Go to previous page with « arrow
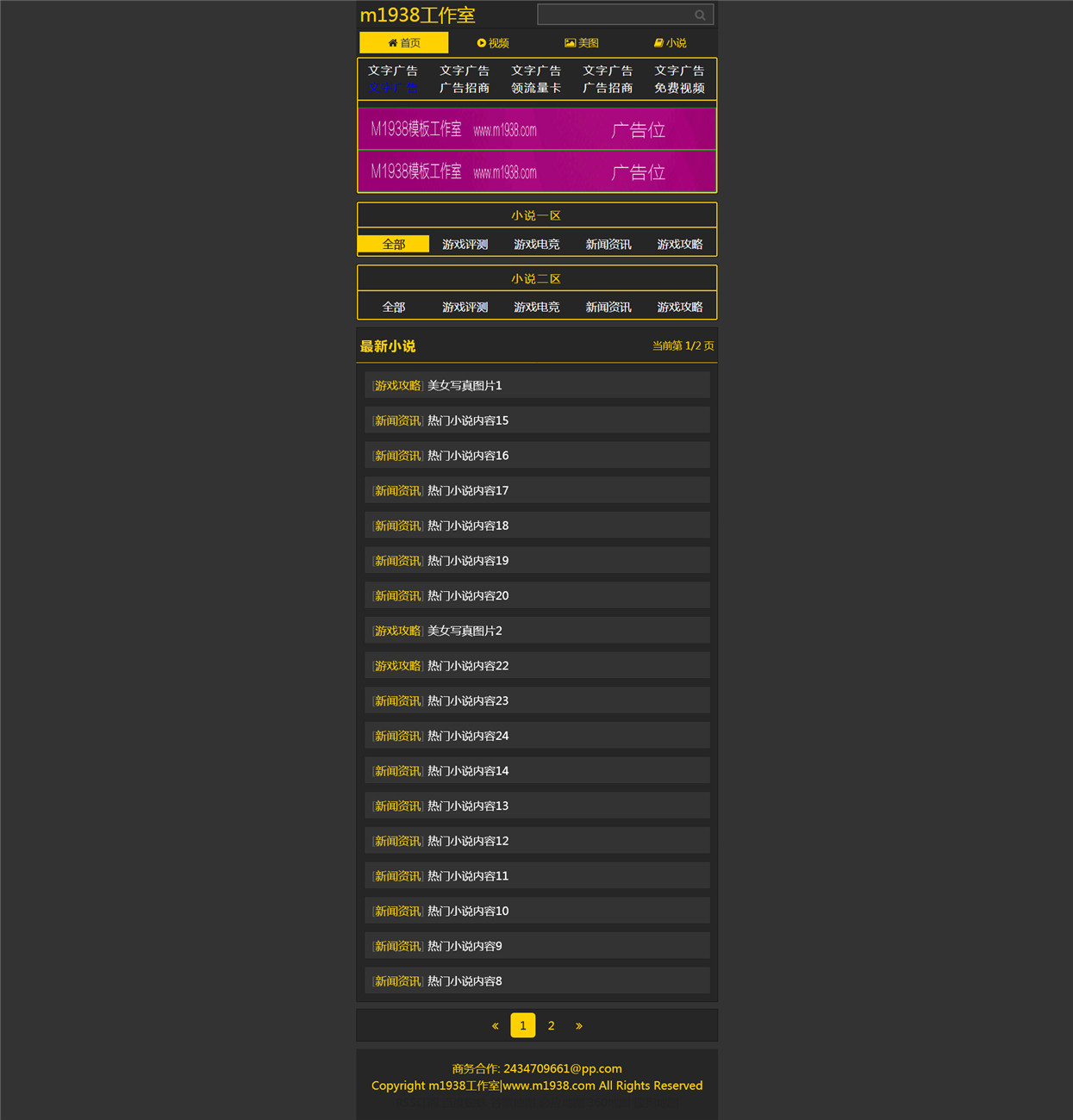Screen dimensions: 1073x1120 pos(495,1025)
